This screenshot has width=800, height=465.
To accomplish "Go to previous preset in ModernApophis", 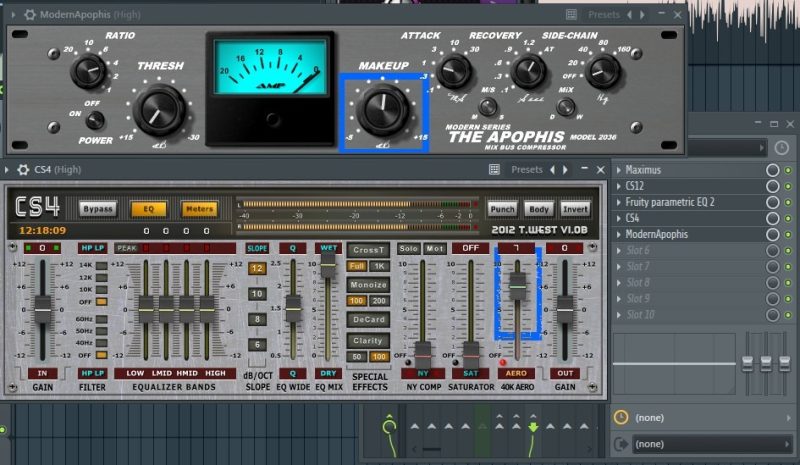I will point(630,15).
